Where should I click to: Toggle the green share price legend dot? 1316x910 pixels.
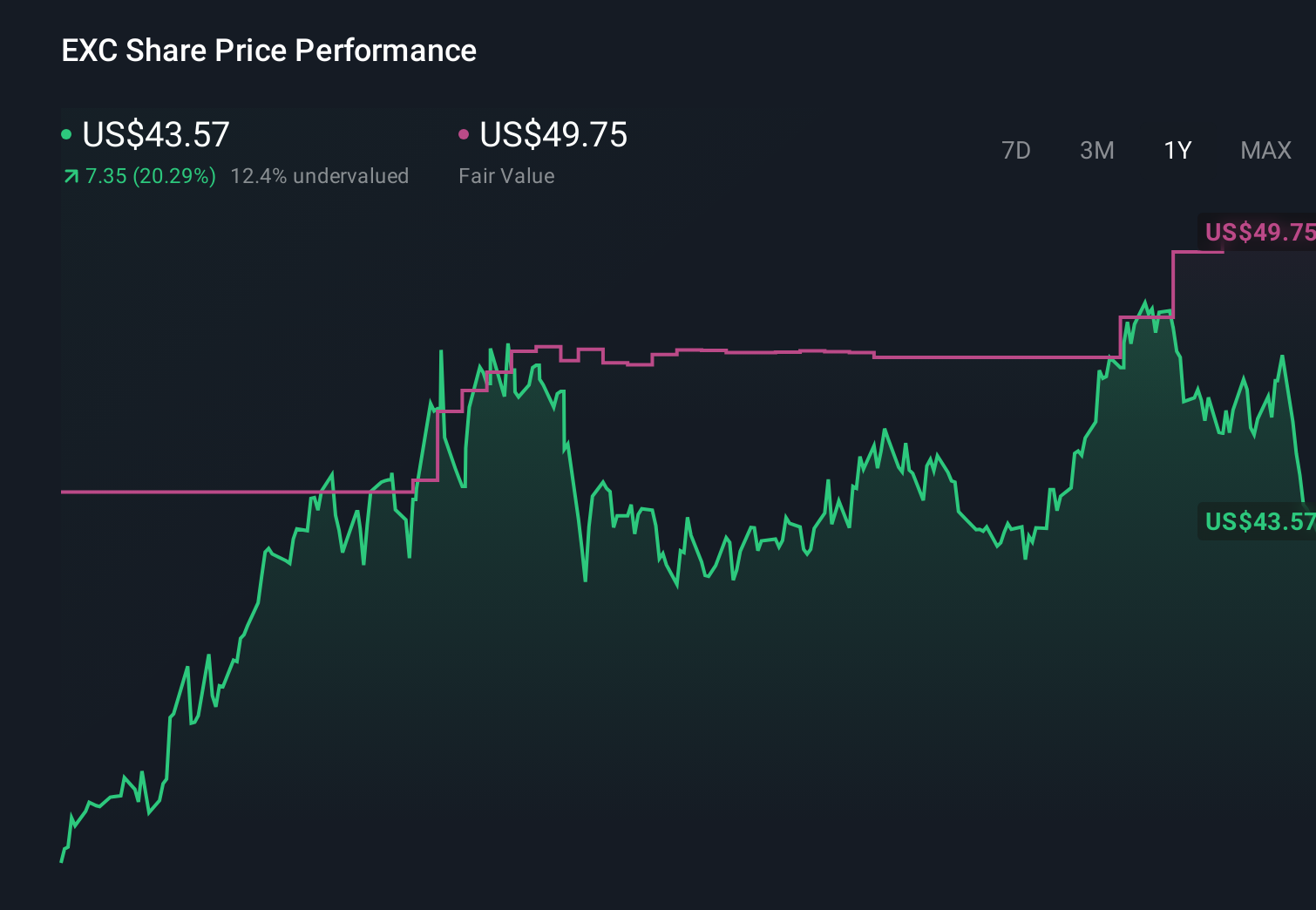(66, 132)
